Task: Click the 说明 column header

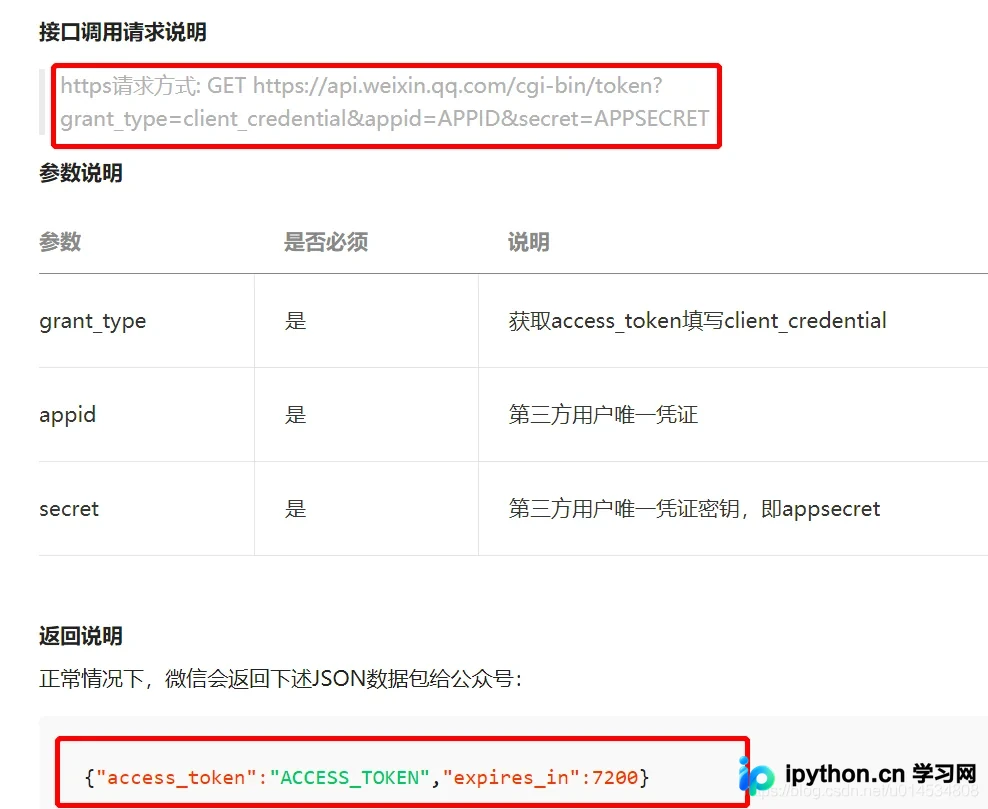Action: (529, 241)
